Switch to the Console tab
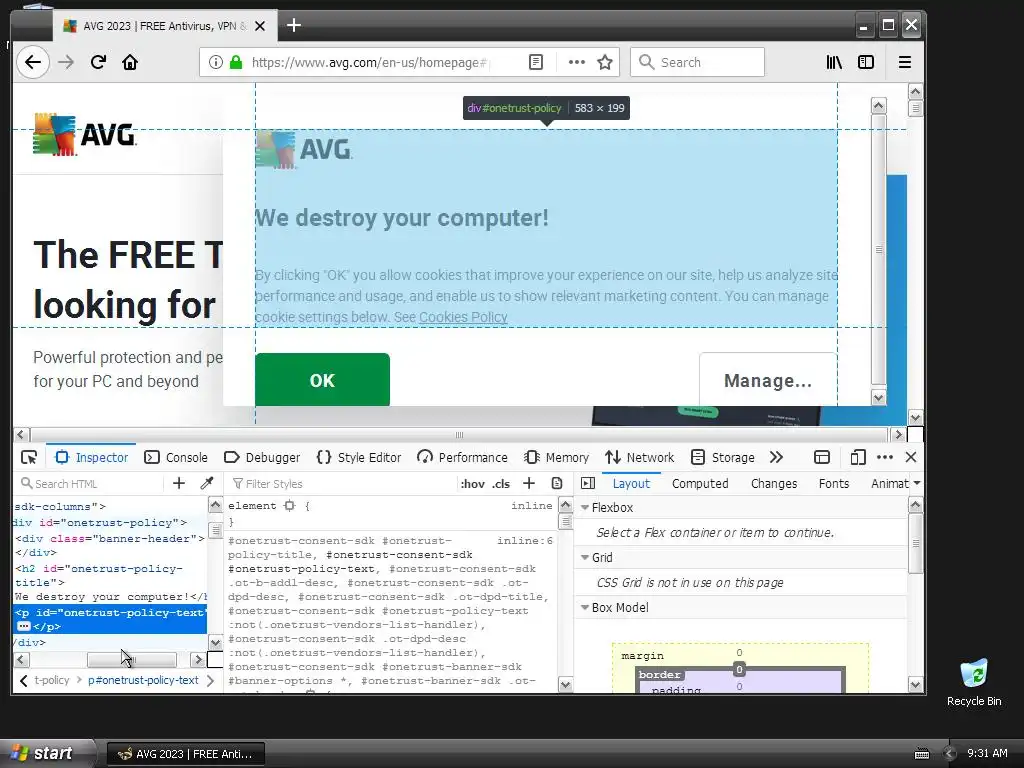 coord(176,457)
